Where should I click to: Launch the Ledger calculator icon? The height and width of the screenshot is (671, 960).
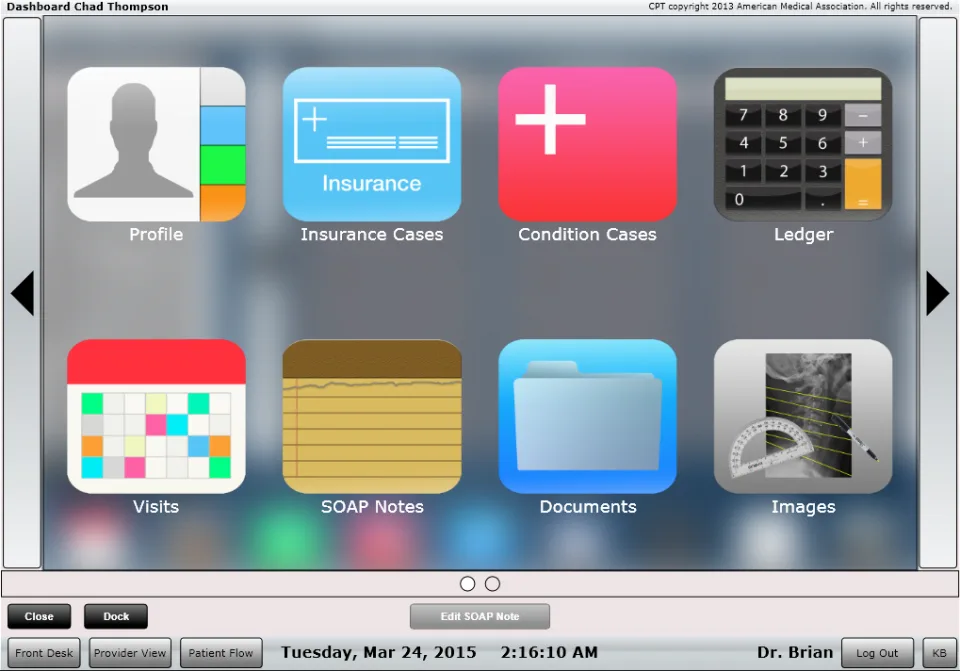[x=803, y=144]
